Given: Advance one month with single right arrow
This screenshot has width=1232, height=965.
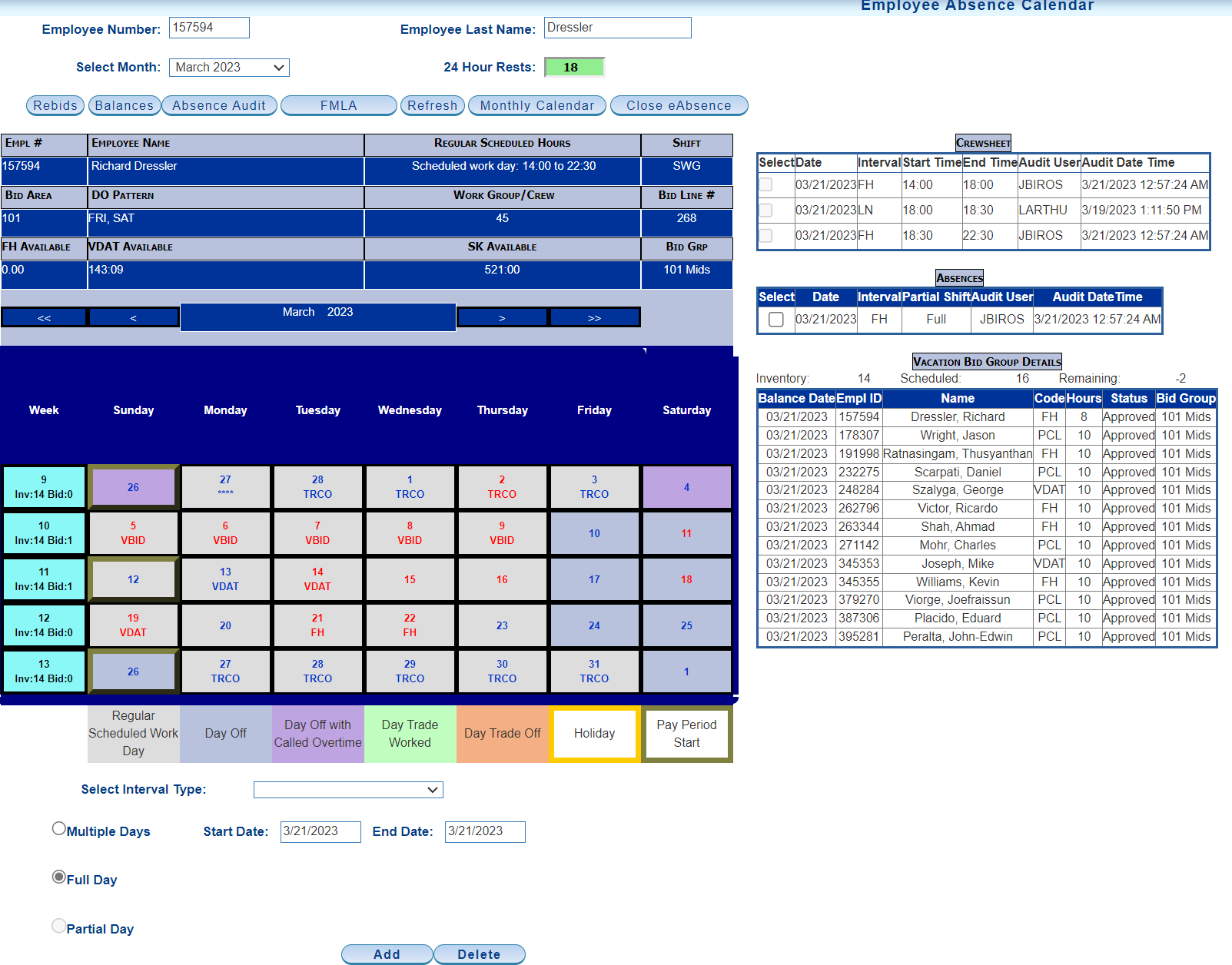Looking at the screenshot, I should pos(502,317).
